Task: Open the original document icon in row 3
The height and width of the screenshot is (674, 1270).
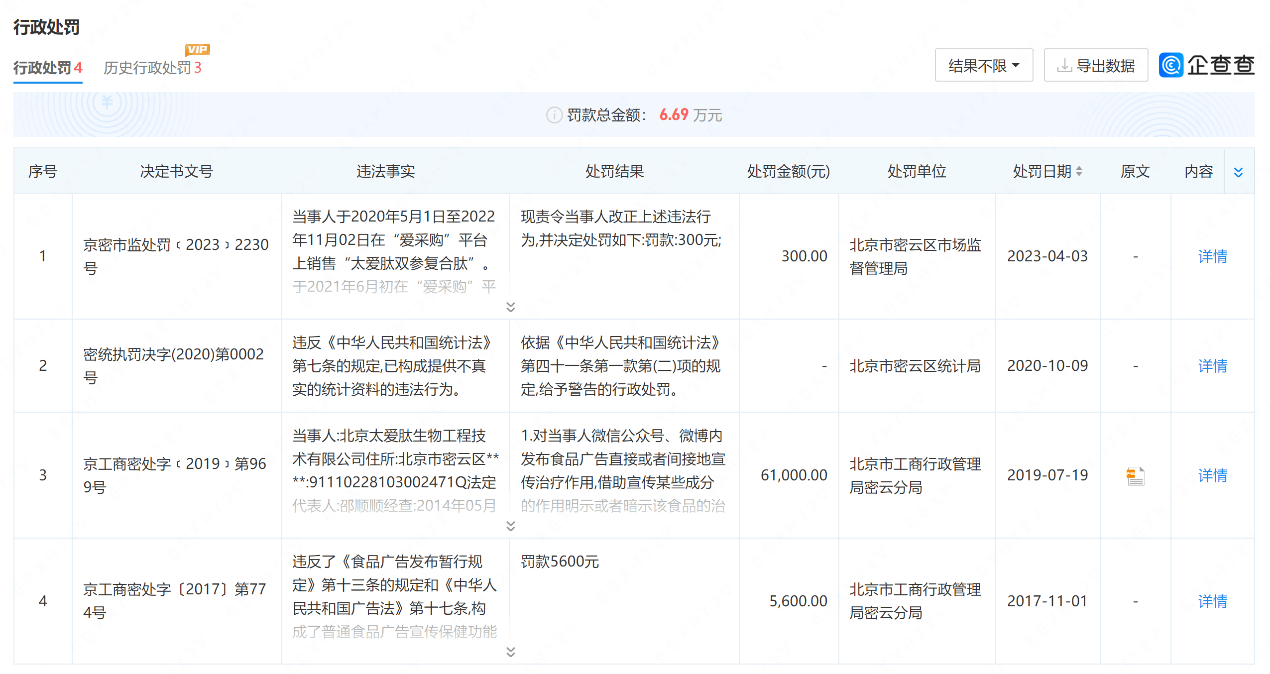Action: (x=1135, y=476)
